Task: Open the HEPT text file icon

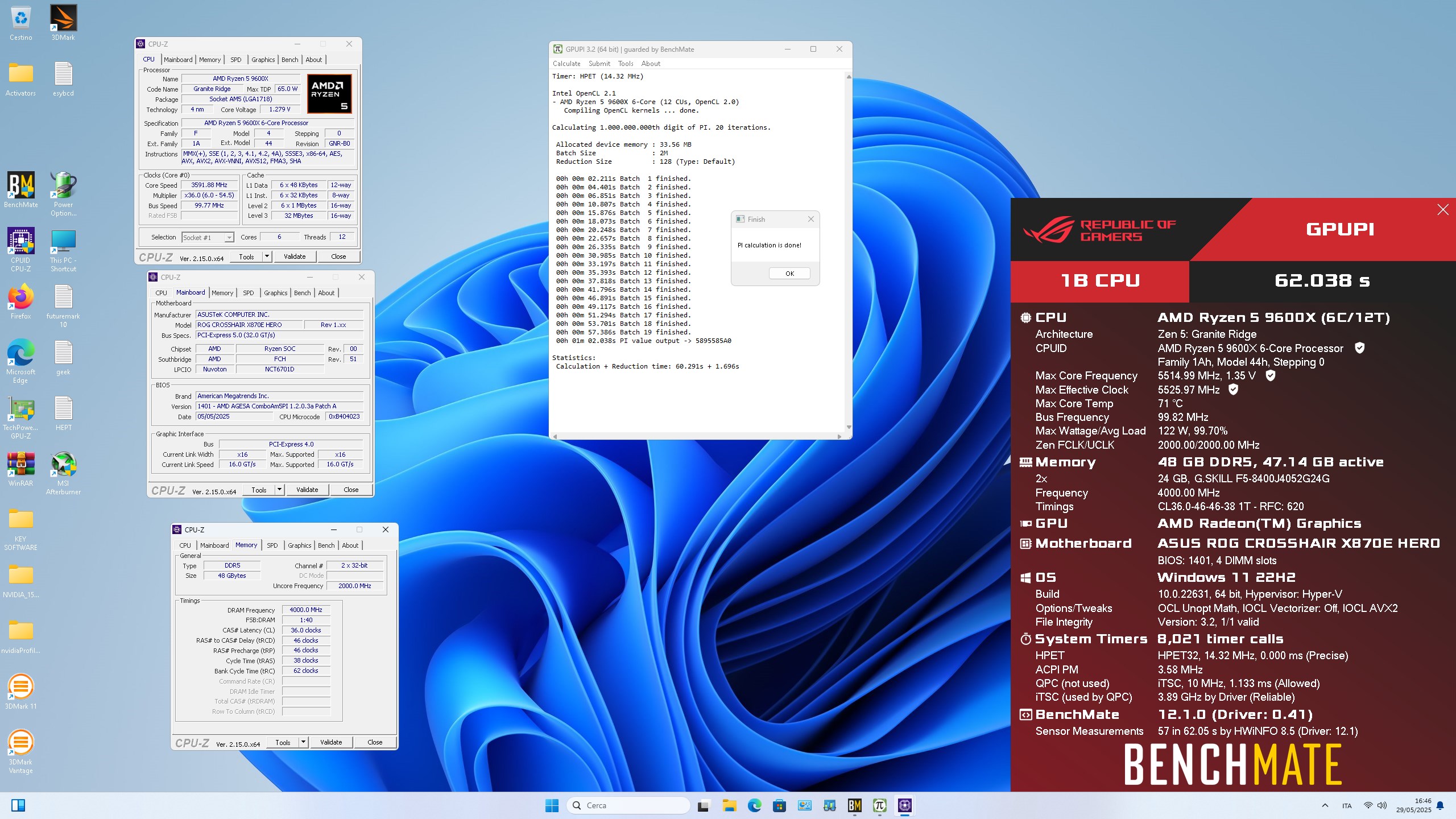Action: [63, 413]
